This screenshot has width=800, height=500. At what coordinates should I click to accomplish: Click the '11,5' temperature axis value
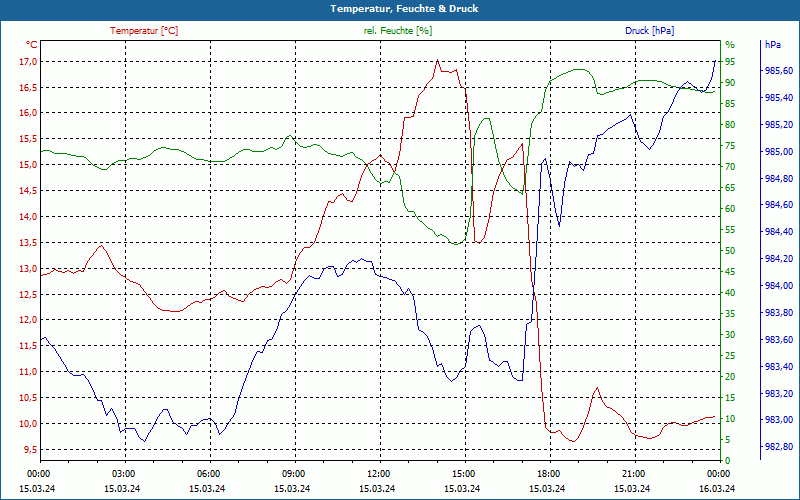[x=29, y=346]
